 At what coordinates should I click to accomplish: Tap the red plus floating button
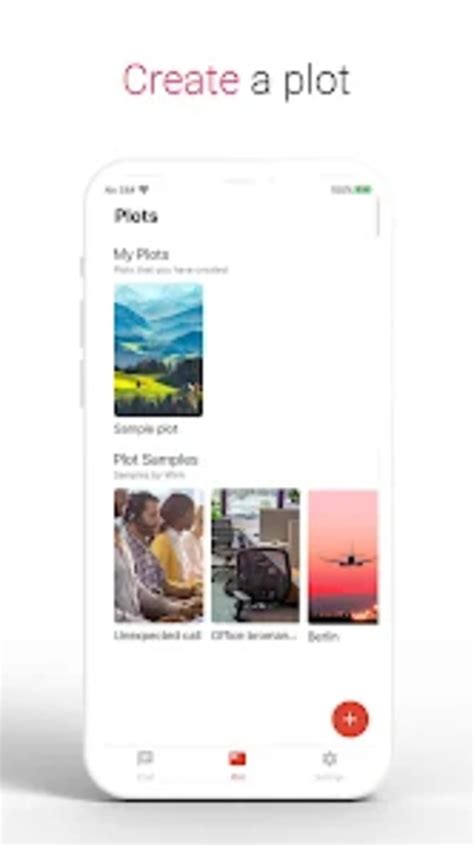[x=350, y=718]
